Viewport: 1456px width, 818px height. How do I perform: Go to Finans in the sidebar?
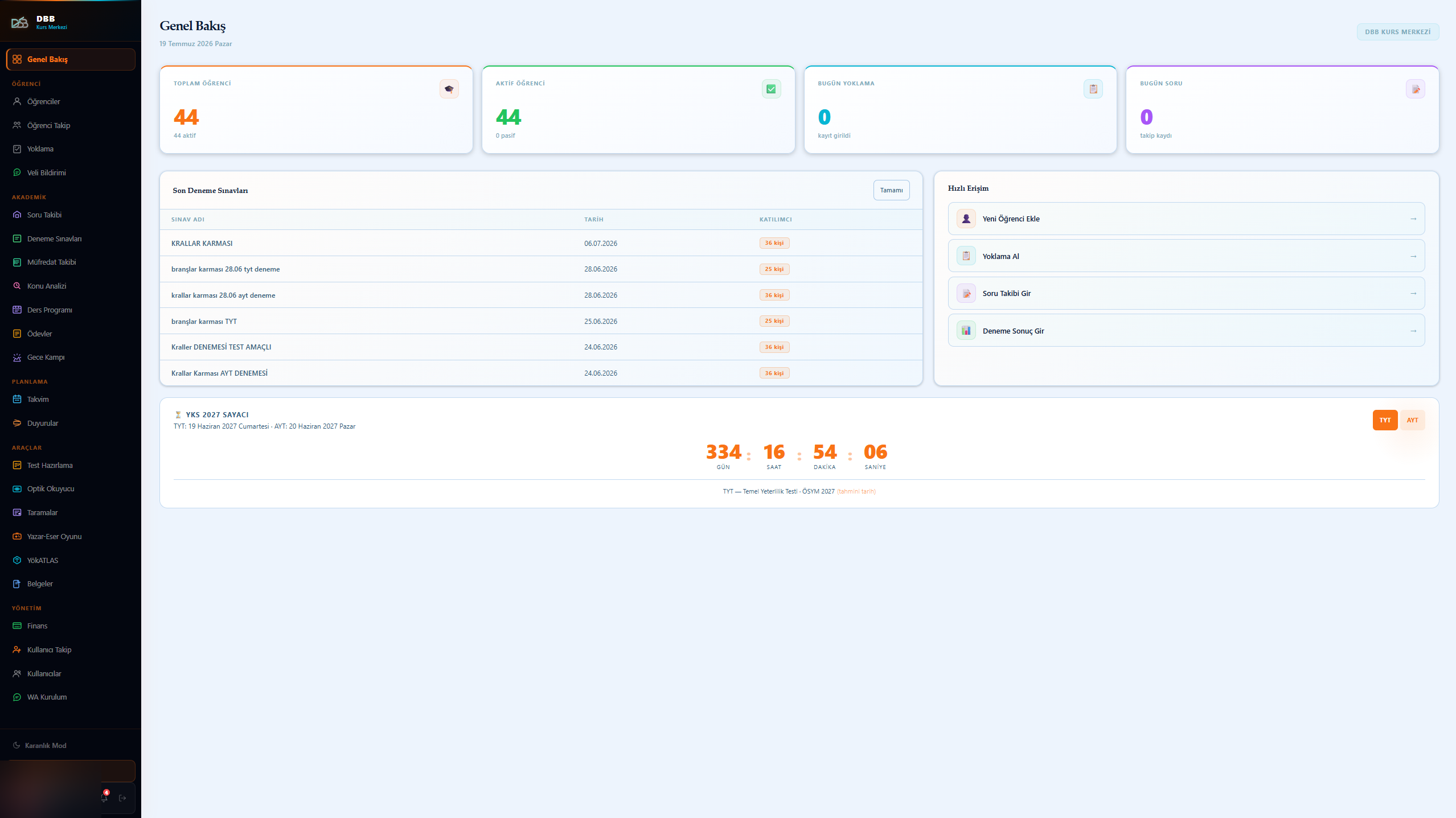tap(71, 626)
